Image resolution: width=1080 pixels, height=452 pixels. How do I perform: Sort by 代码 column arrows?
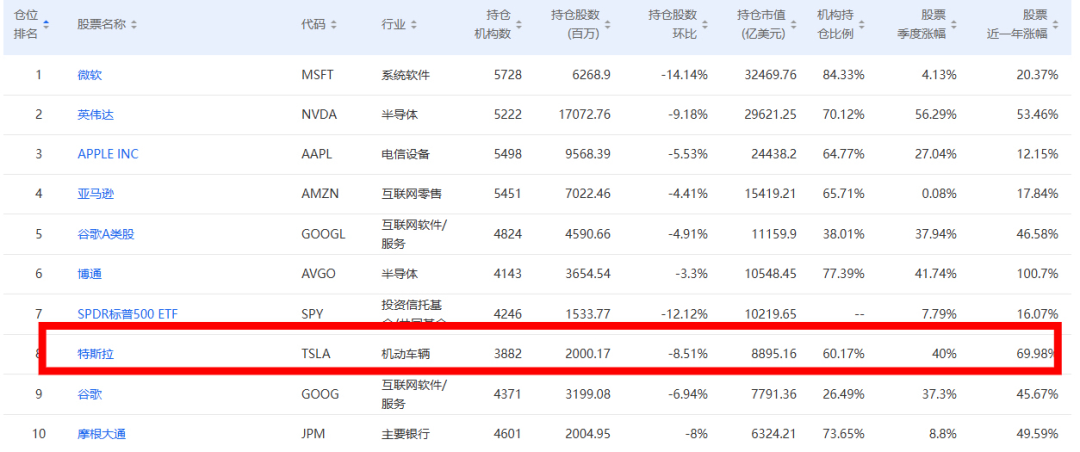(x=333, y=24)
